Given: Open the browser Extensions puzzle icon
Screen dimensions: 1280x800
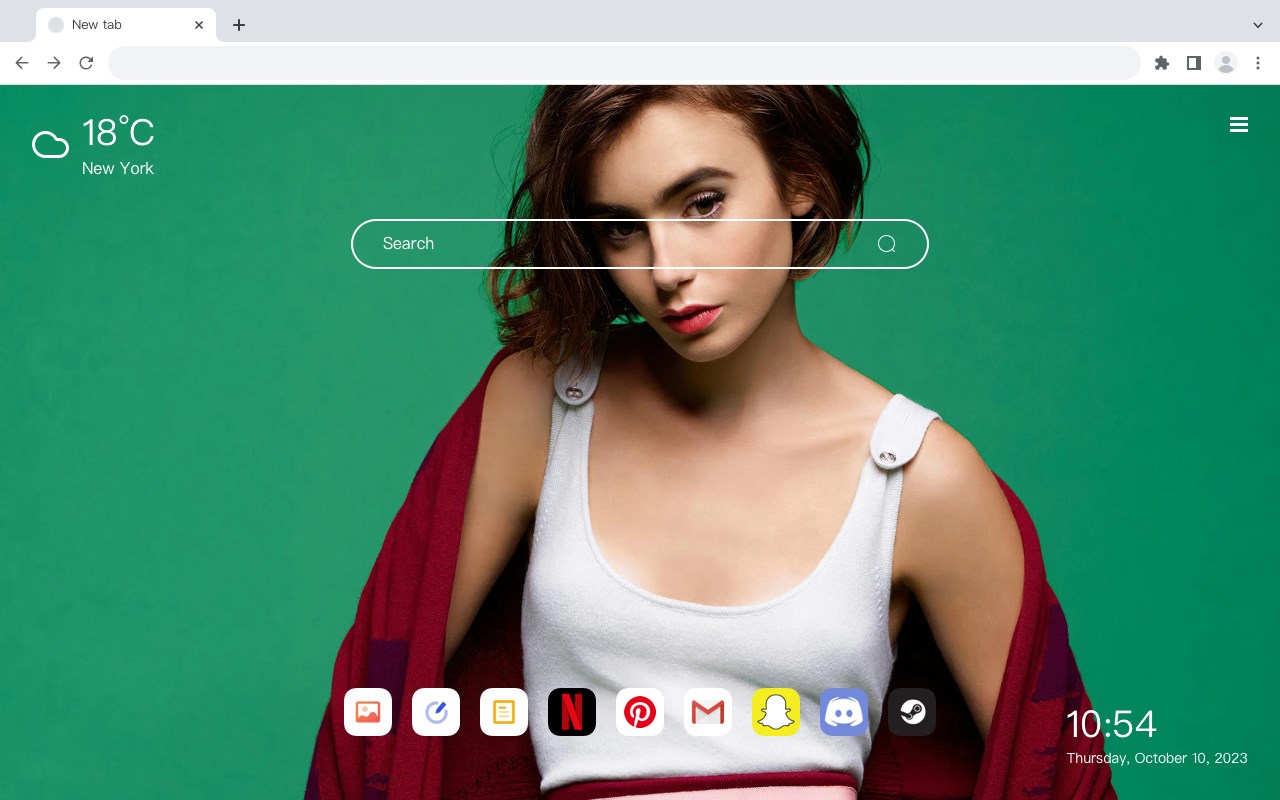Looking at the screenshot, I should tap(1161, 63).
